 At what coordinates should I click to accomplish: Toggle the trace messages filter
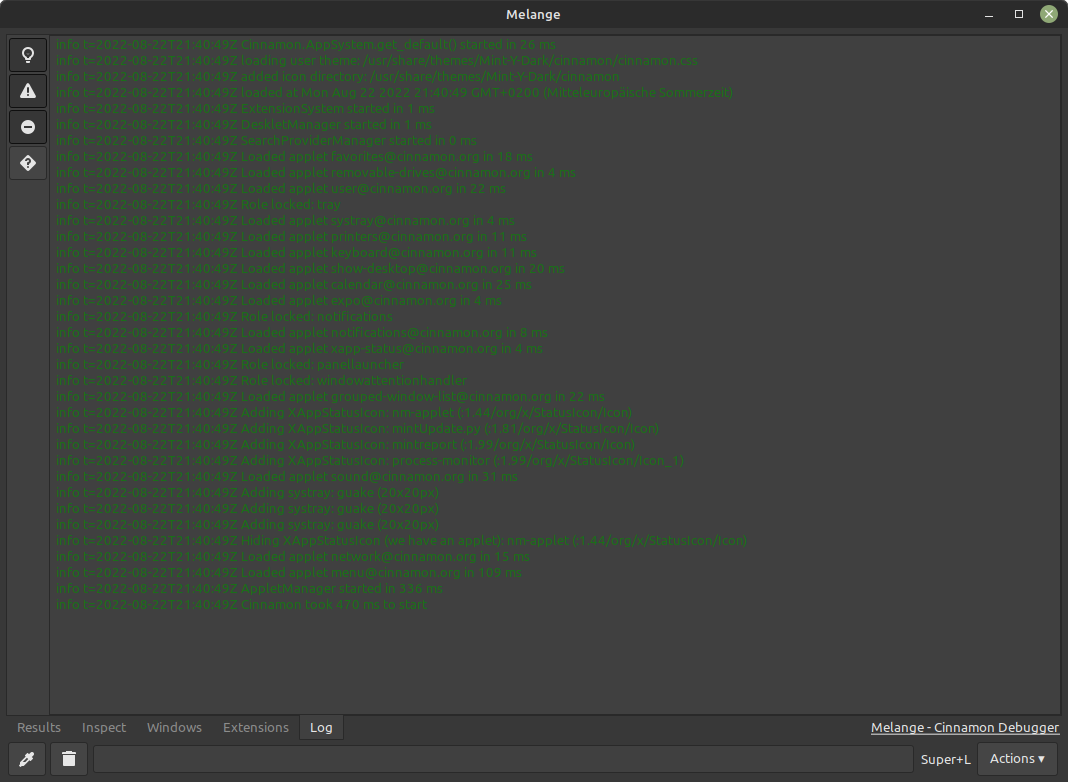(28, 163)
